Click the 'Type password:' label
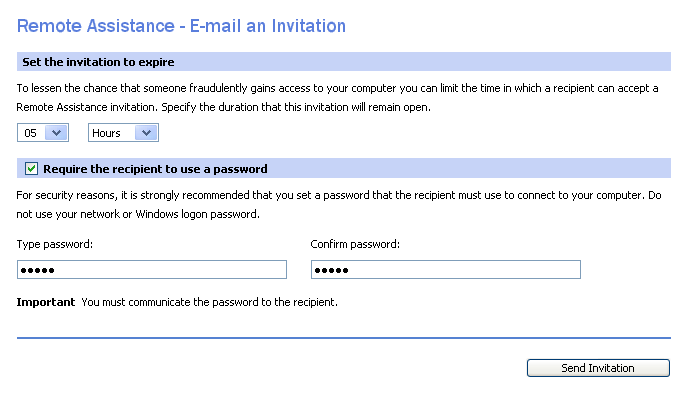The image size is (689, 400). [x=55, y=244]
